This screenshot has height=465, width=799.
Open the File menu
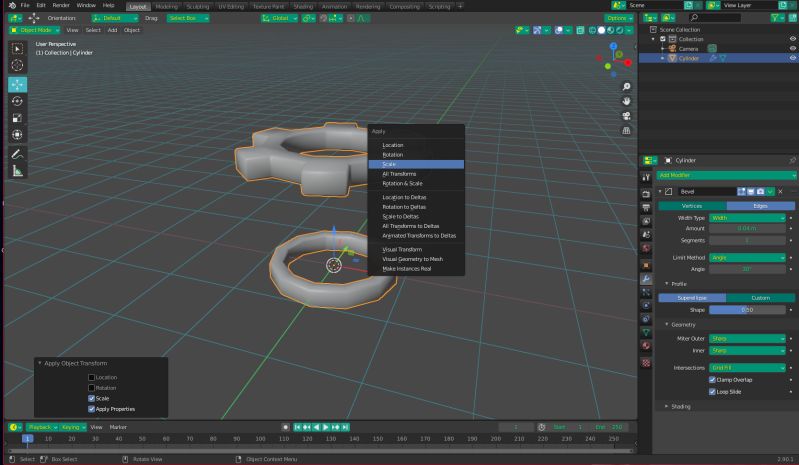click(x=24, y=5)
